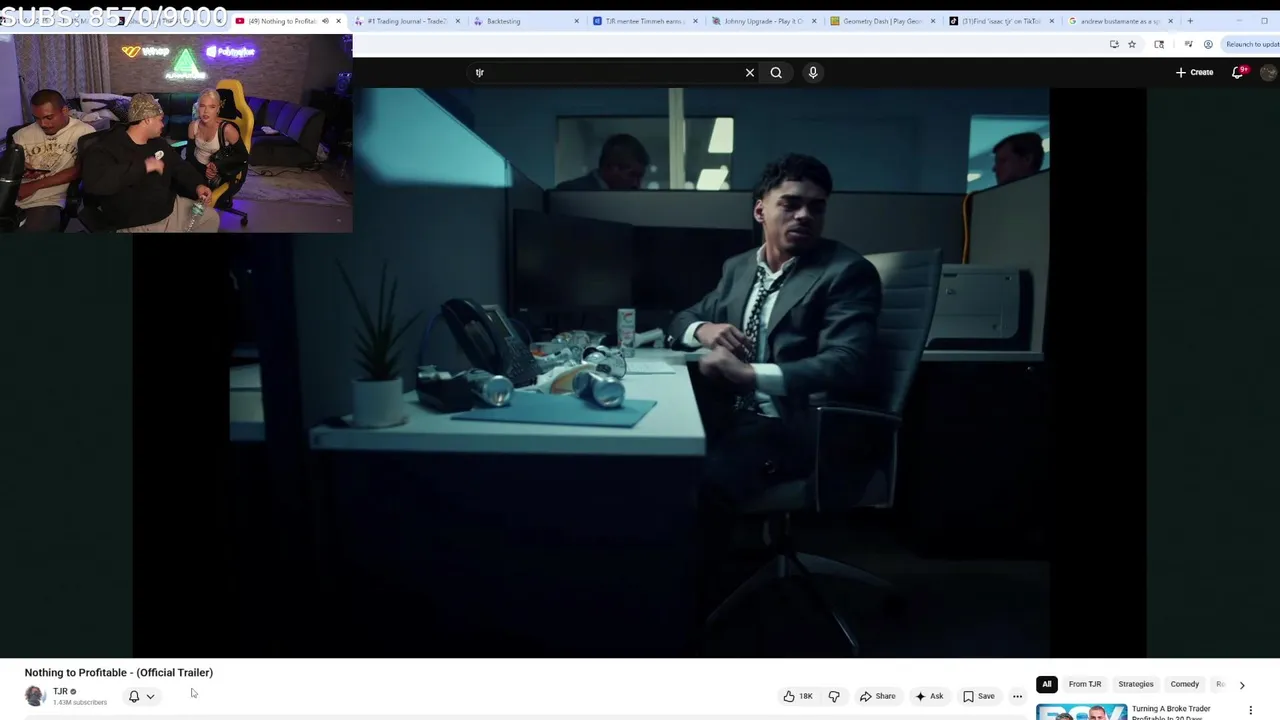Click Relaunch to update button

click(1252, 44)
